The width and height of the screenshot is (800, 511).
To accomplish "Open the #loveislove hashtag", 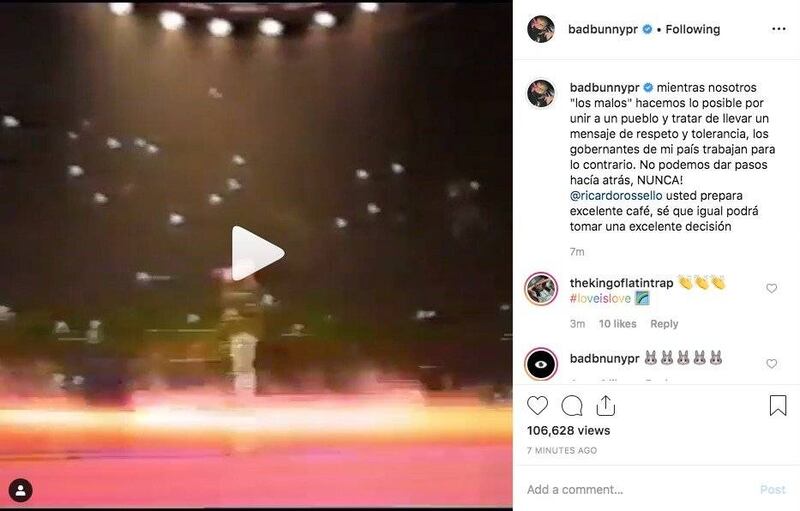I will point(600,298).
